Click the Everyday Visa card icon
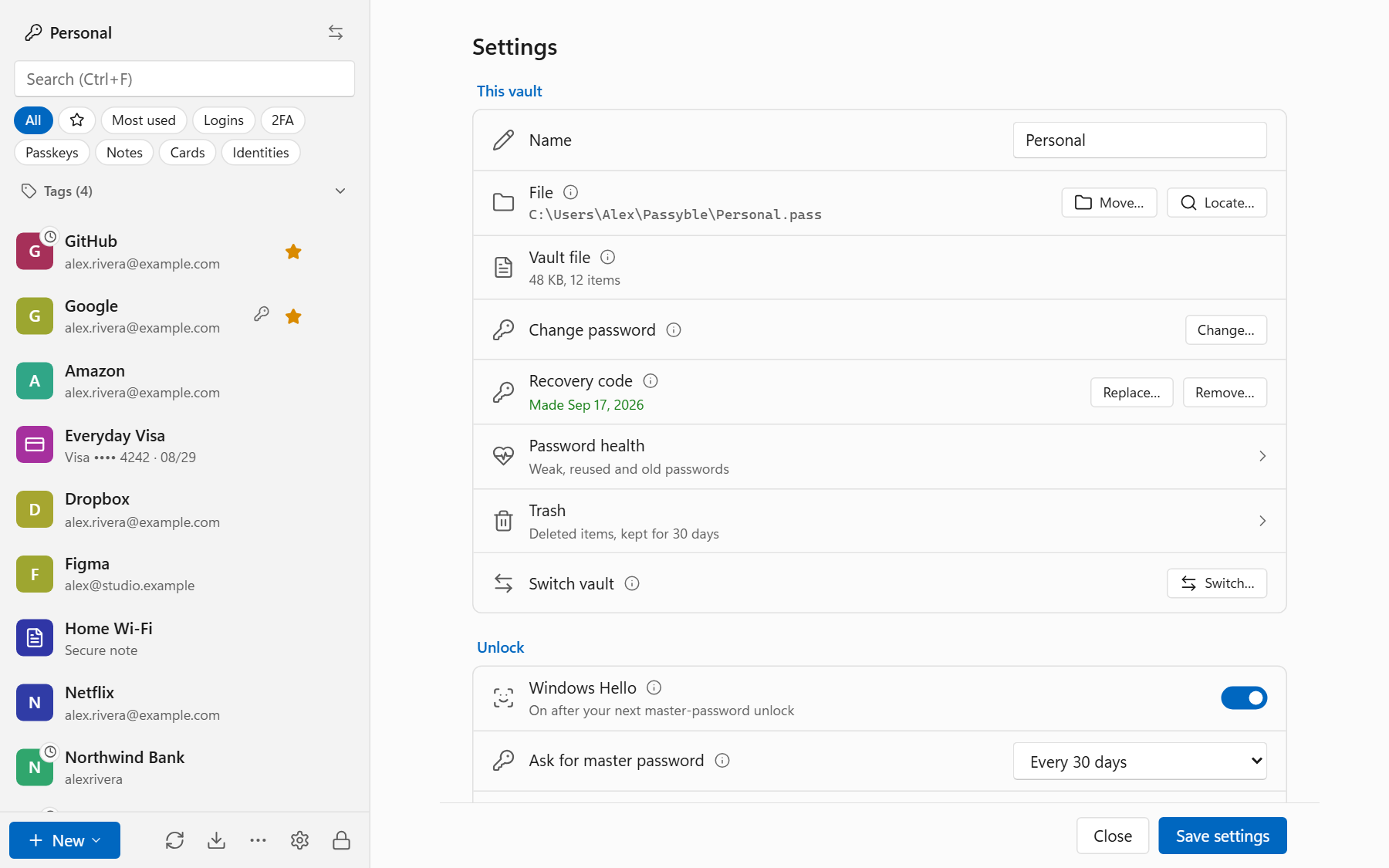The image size is (1389, 868). (35, 445)
